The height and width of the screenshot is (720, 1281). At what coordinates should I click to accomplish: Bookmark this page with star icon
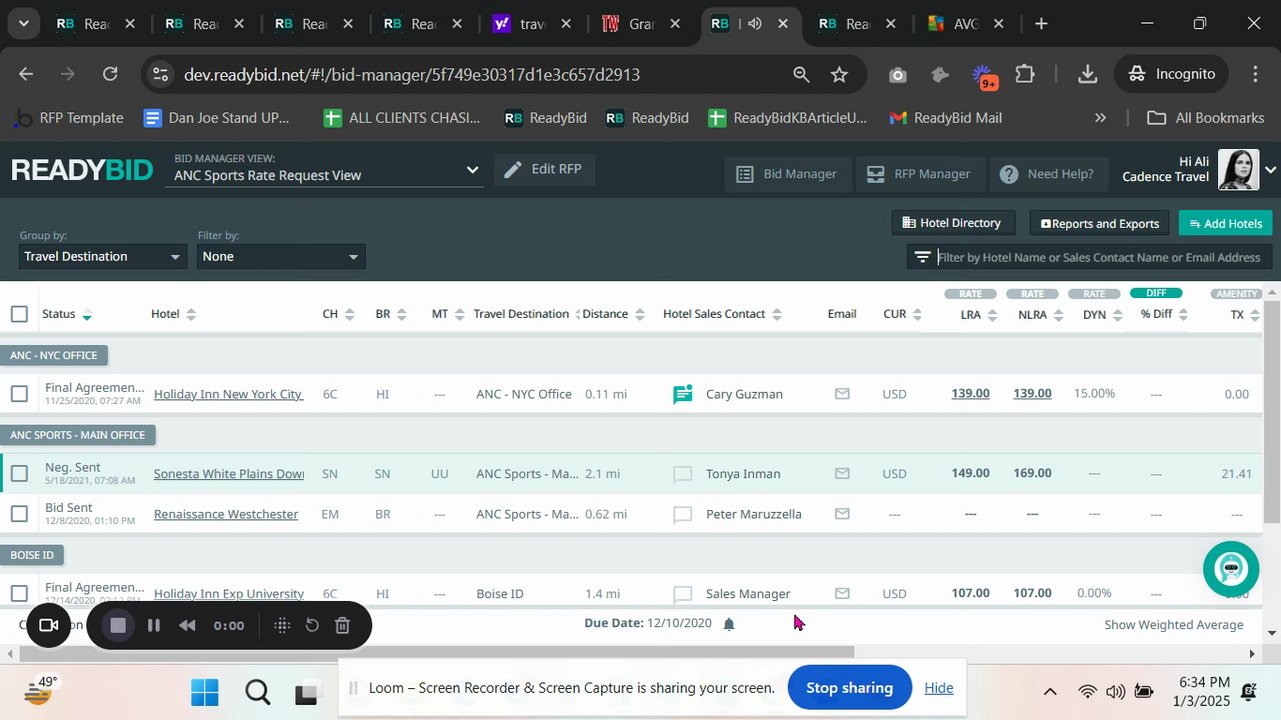coord(839,74)
